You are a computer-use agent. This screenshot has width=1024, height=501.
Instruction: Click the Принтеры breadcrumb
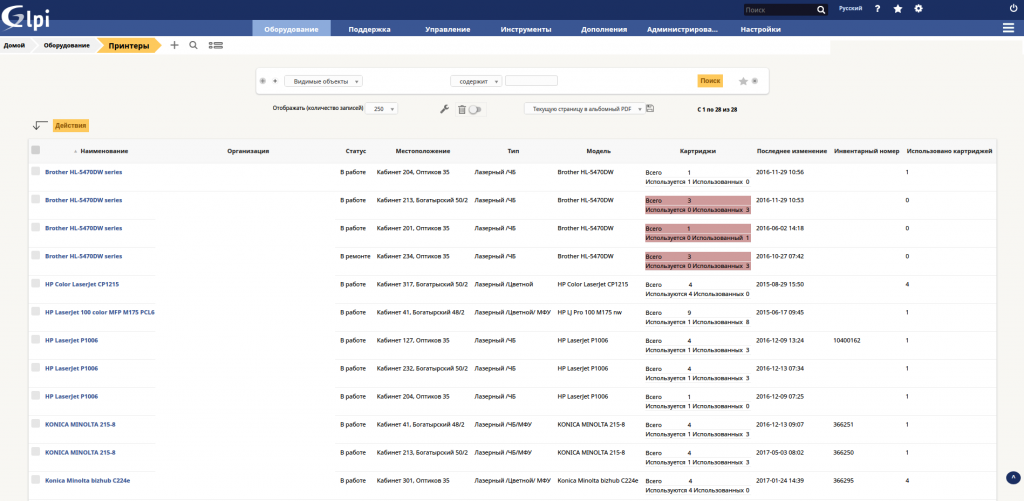129,46
